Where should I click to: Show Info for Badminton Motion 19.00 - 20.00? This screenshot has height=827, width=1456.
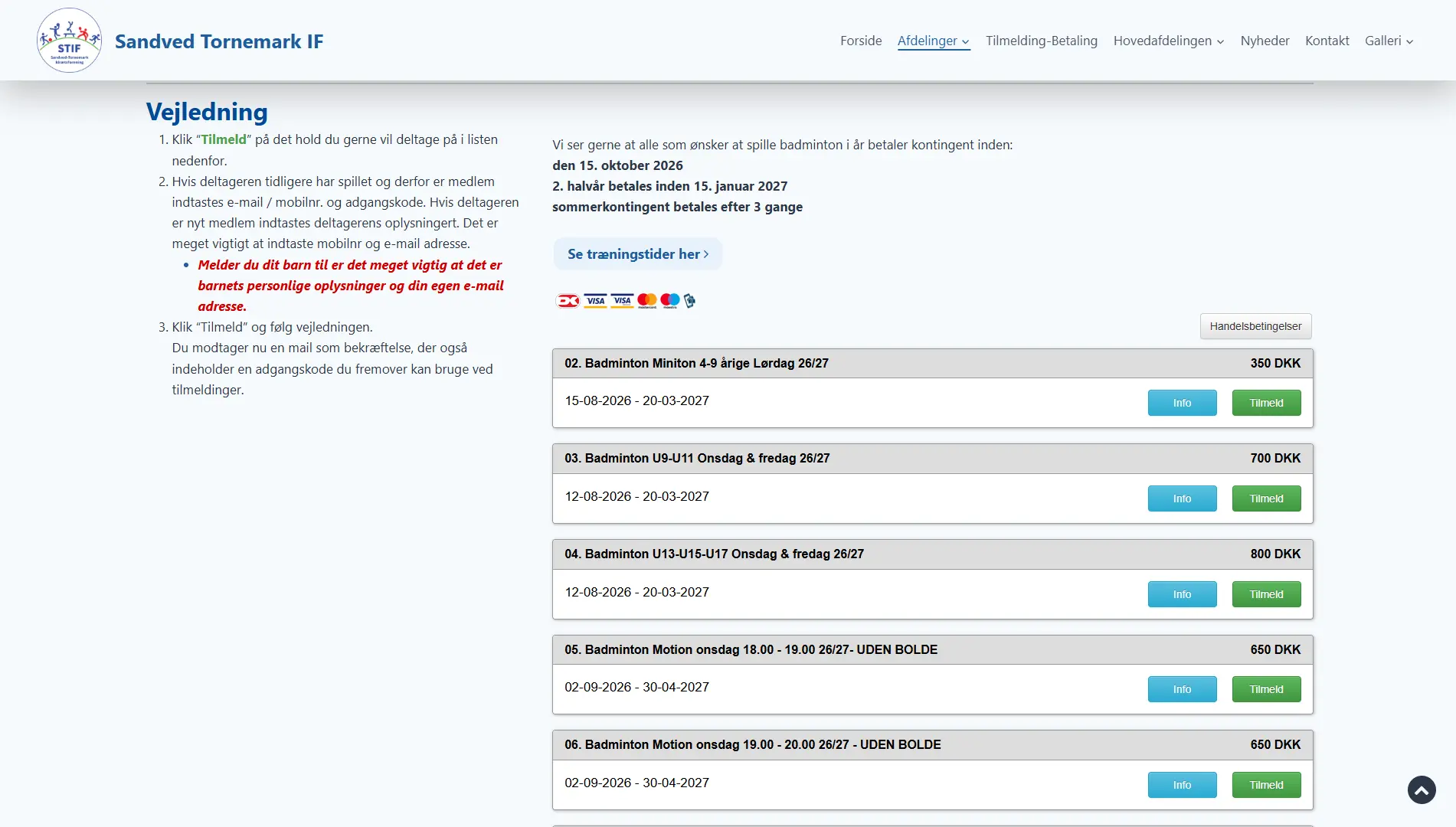click(x=1182, y=785)
